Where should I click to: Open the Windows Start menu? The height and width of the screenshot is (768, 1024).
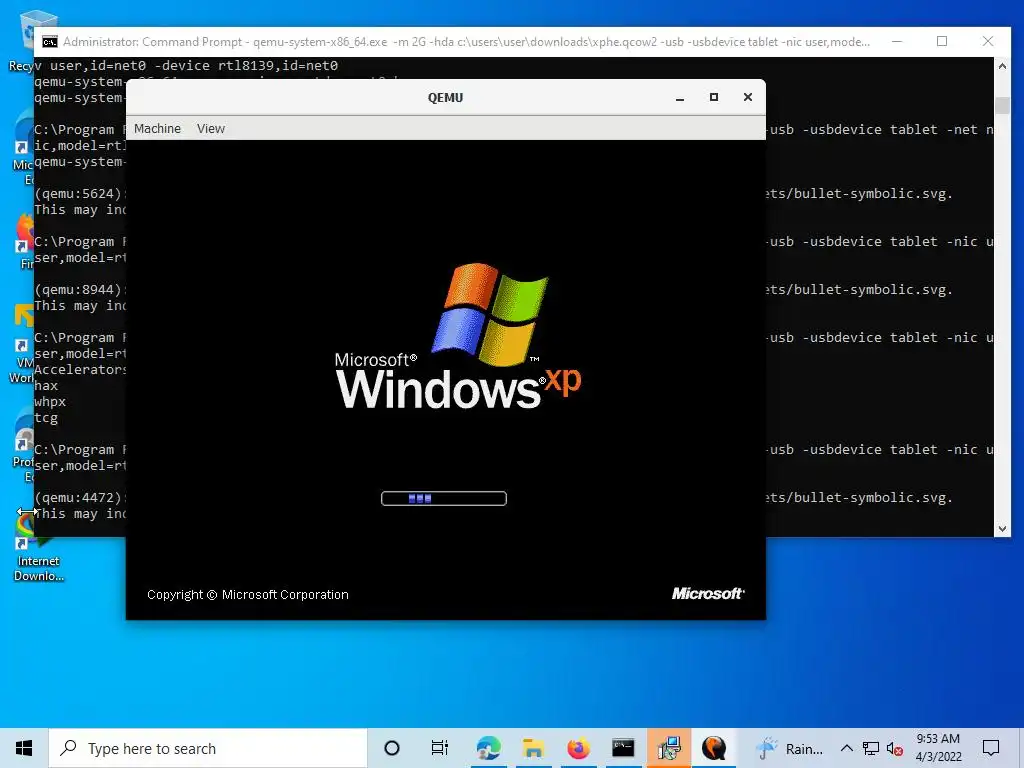coord(24,748)
